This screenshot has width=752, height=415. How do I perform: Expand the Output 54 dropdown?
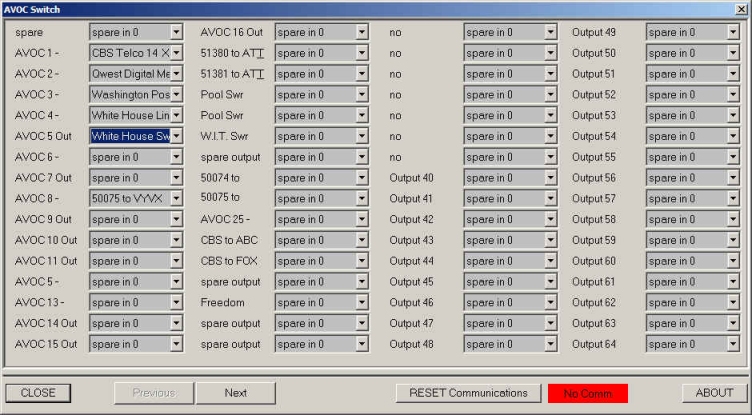pyautogui.click(x=733, y=136)
